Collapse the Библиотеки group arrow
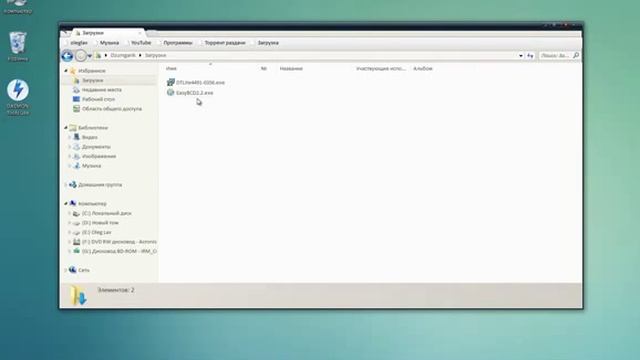Viewport: 640px width, 360px height. click(66, 128)
